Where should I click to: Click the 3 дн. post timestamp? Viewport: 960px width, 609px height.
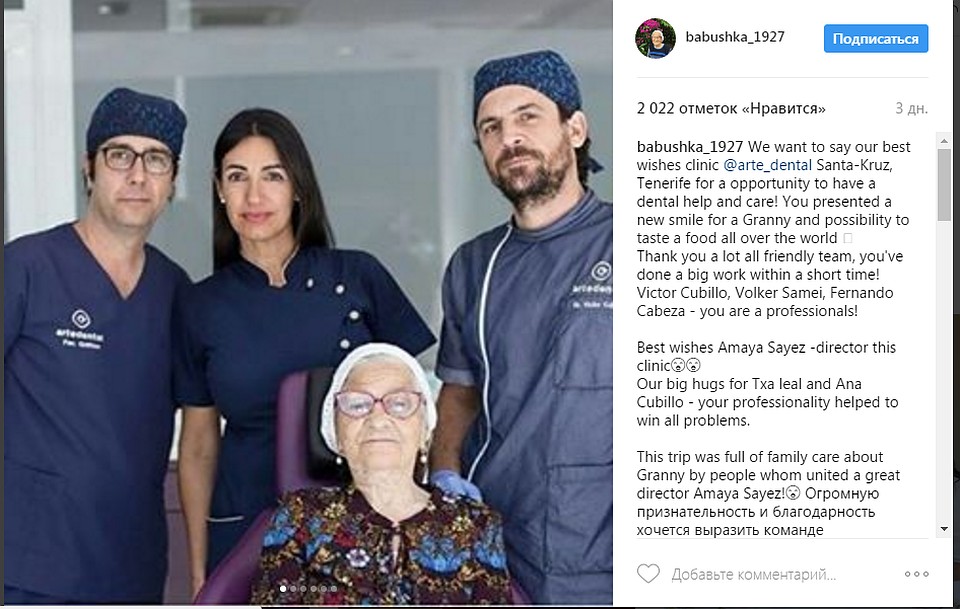(912, 108)
